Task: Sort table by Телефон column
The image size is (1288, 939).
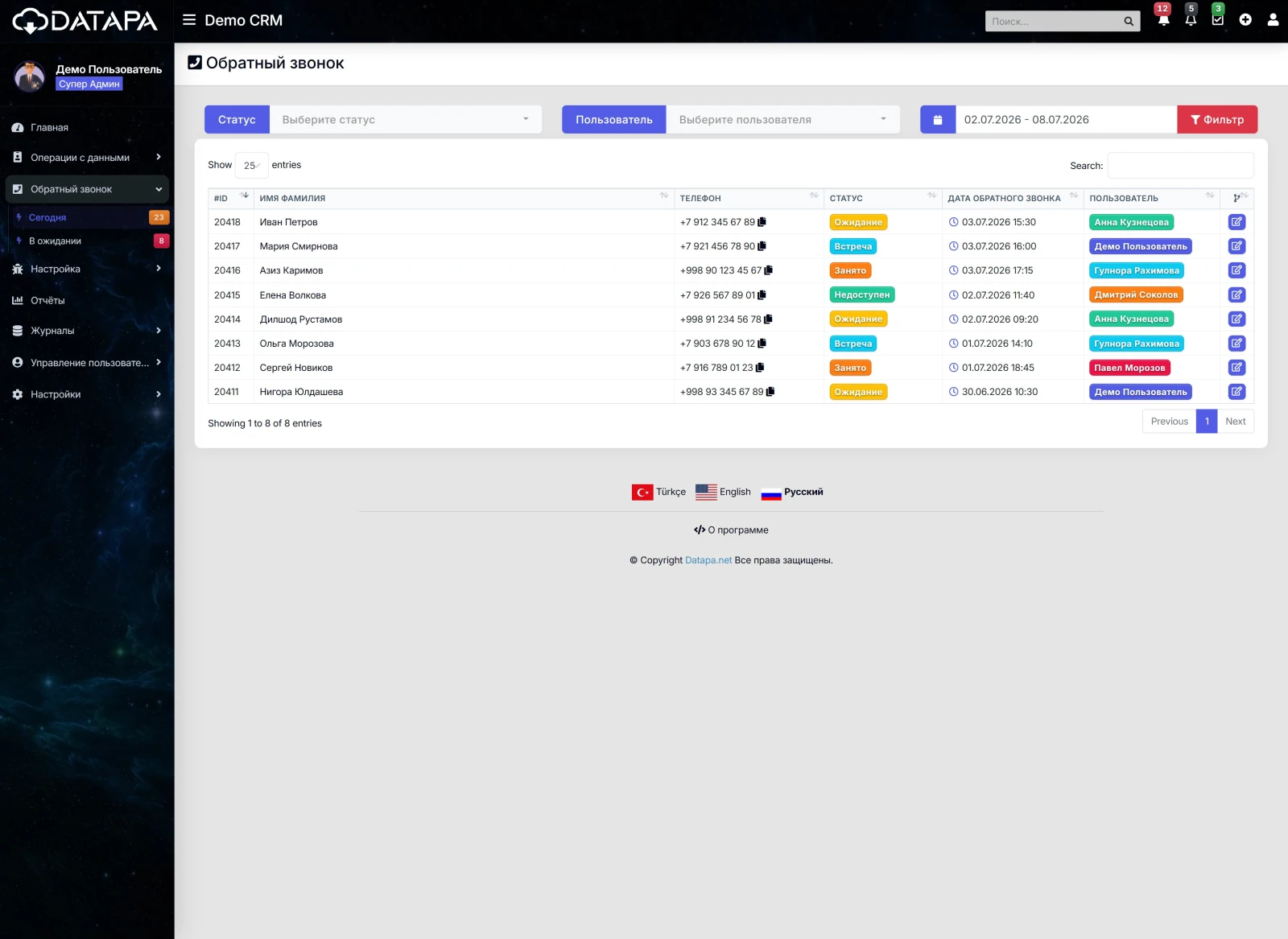Action: [749, 198]
